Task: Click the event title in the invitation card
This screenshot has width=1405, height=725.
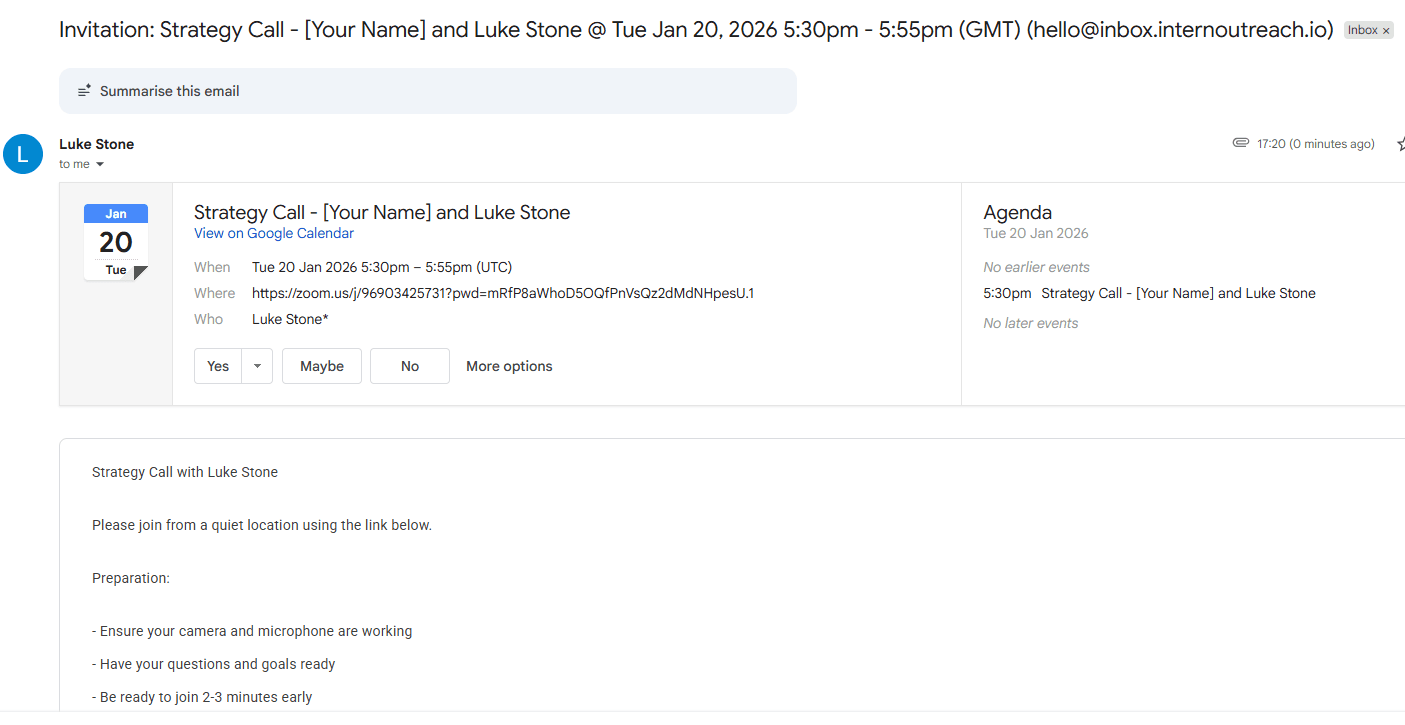Action: coord(382,212)
